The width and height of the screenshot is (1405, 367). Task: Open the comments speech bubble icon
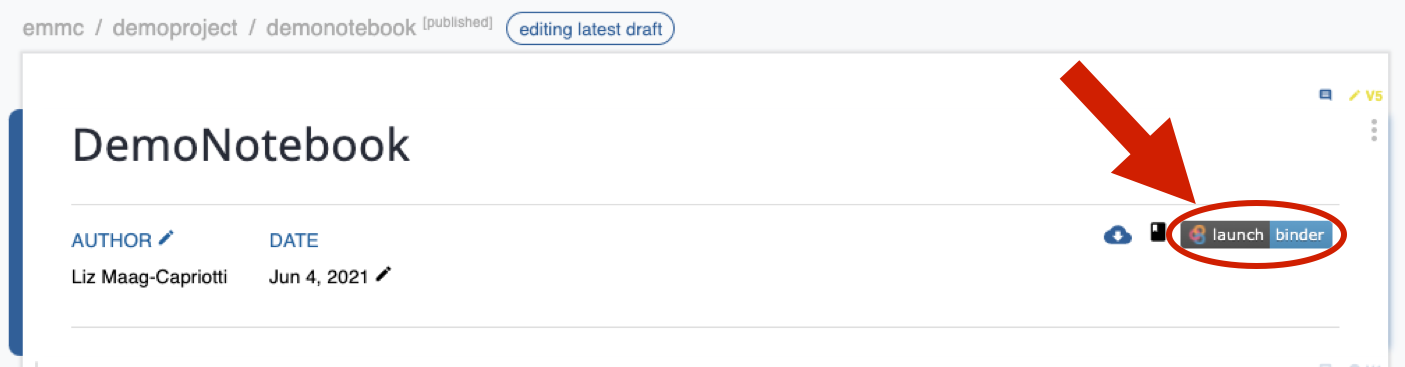point(1326,96)
